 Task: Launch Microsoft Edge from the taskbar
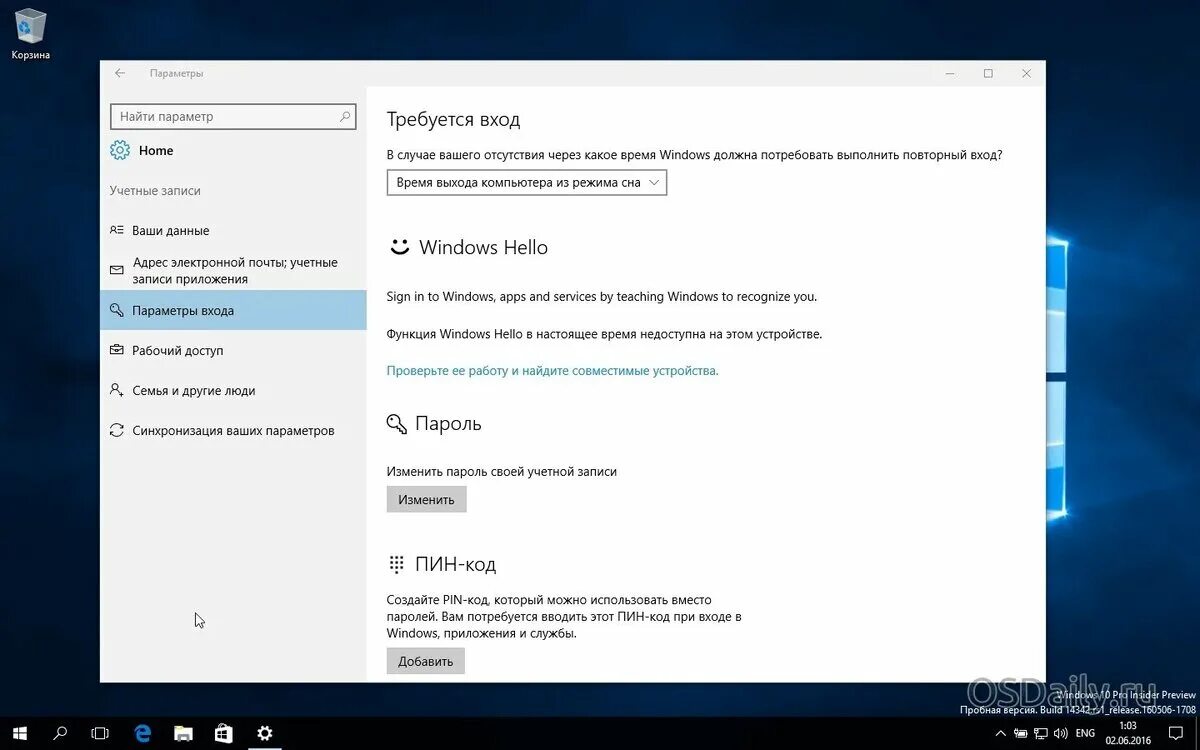142,733
